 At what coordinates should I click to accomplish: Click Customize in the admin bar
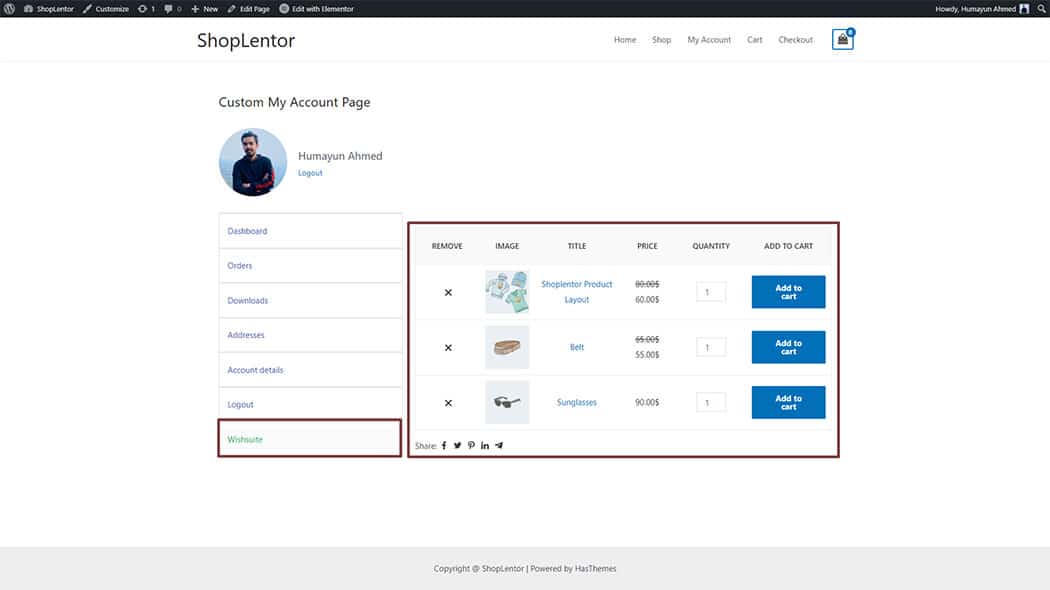pos(106,9)
